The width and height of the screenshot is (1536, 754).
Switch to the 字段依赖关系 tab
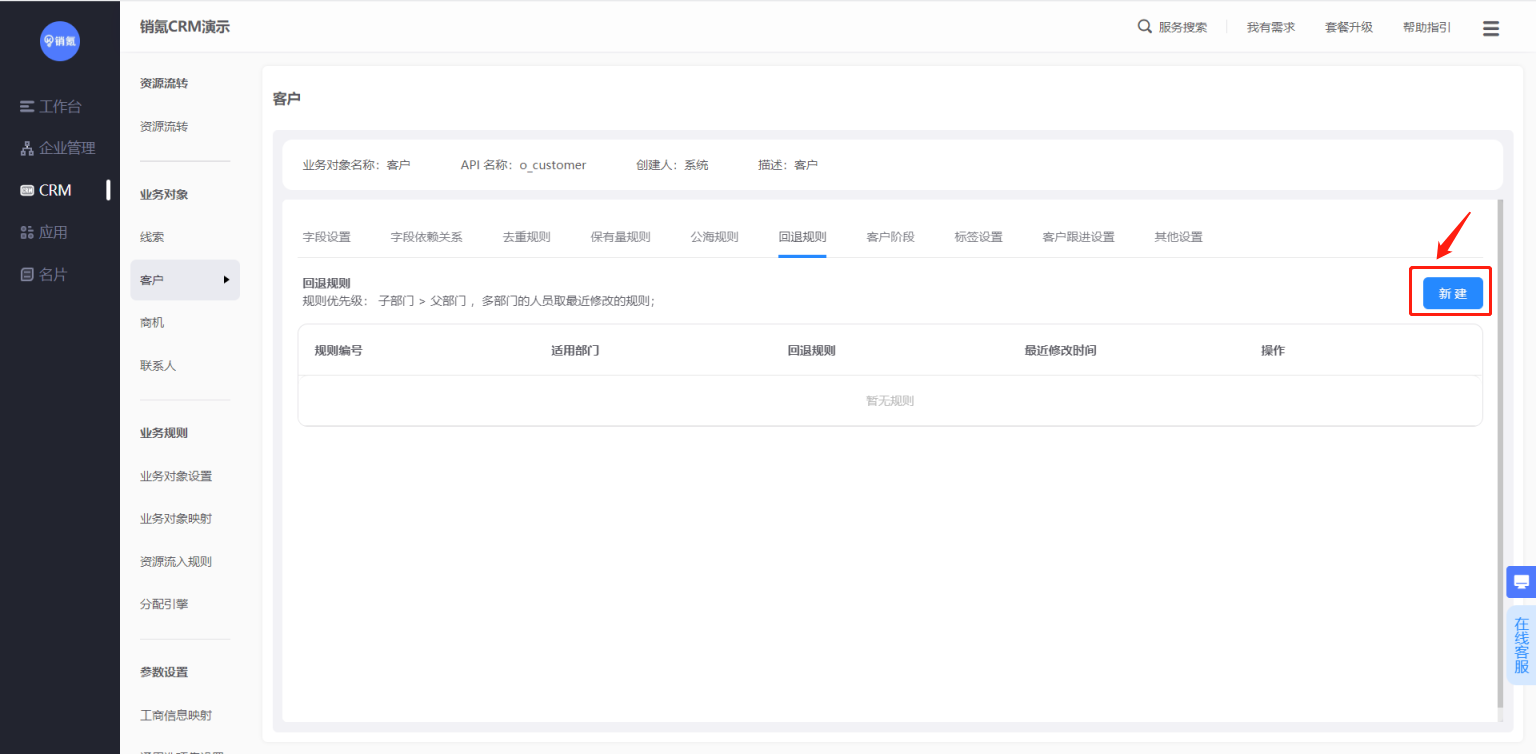coord(427,237)
